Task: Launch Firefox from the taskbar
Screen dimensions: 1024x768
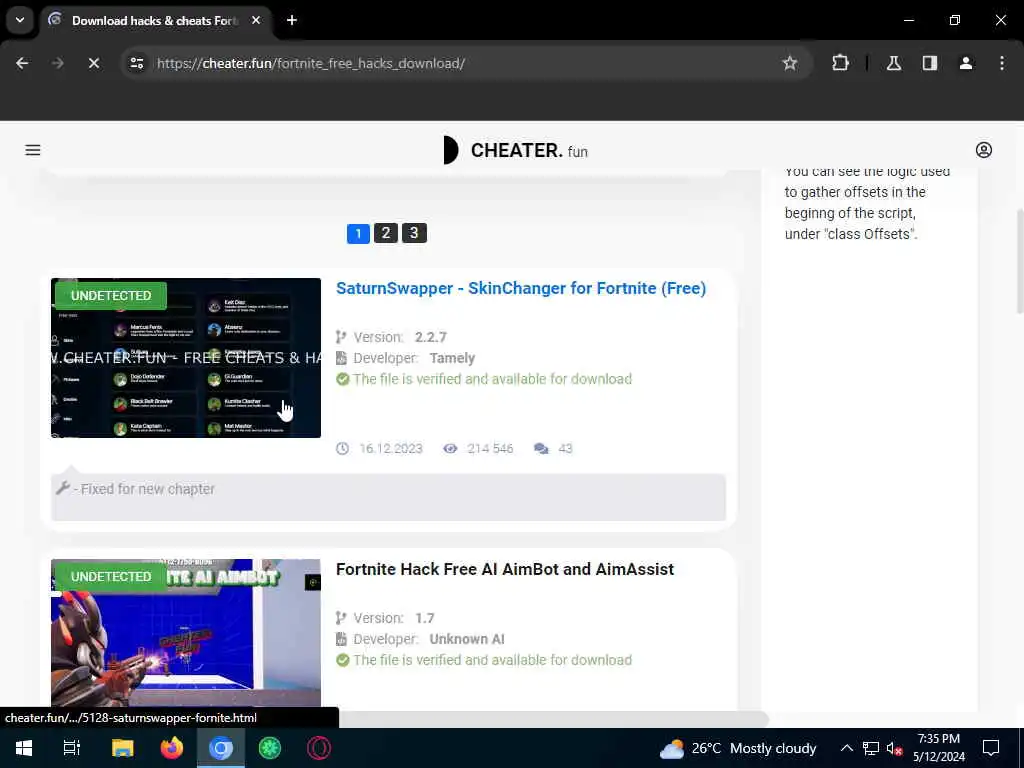Action: point(172,748)
